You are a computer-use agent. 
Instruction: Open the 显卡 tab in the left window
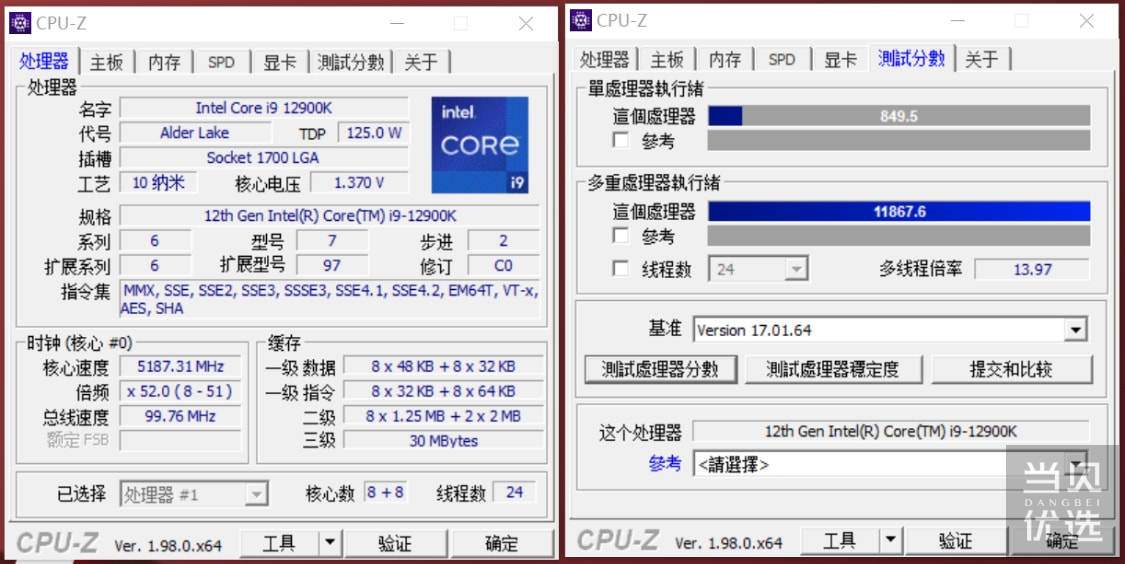click(280, 62)
